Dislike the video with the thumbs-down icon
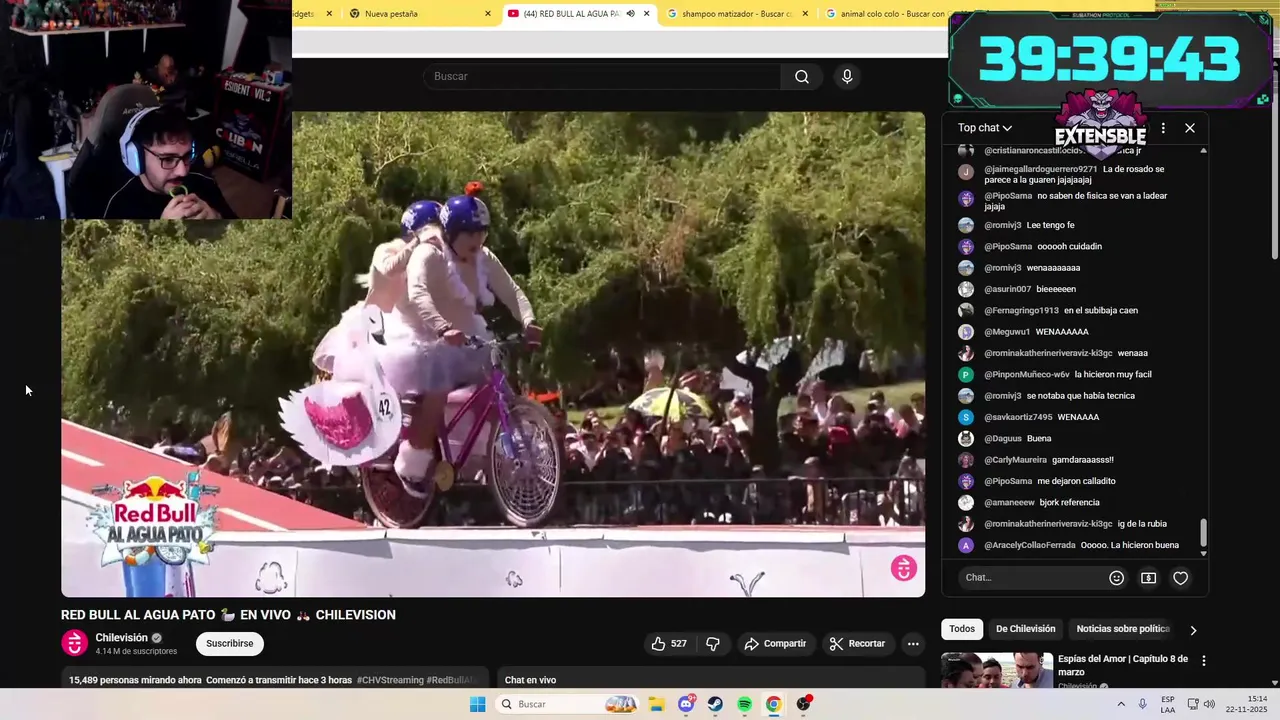The image size is (1280, 720). coord(713,644)
